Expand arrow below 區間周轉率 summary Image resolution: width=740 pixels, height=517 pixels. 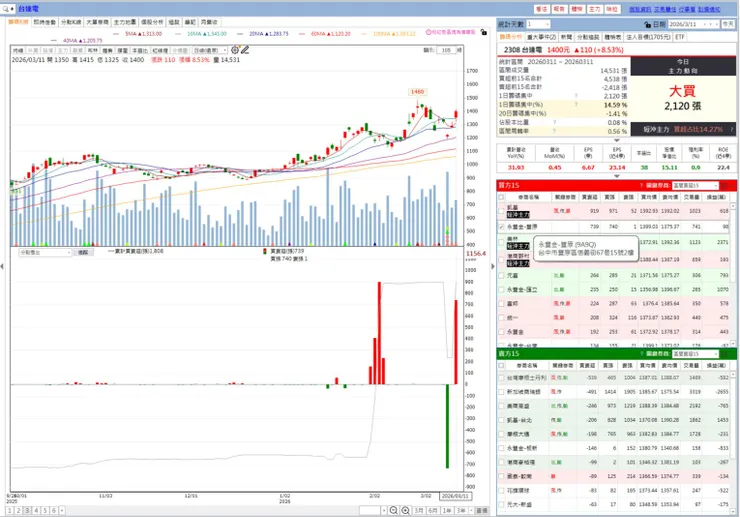point(617,140)
